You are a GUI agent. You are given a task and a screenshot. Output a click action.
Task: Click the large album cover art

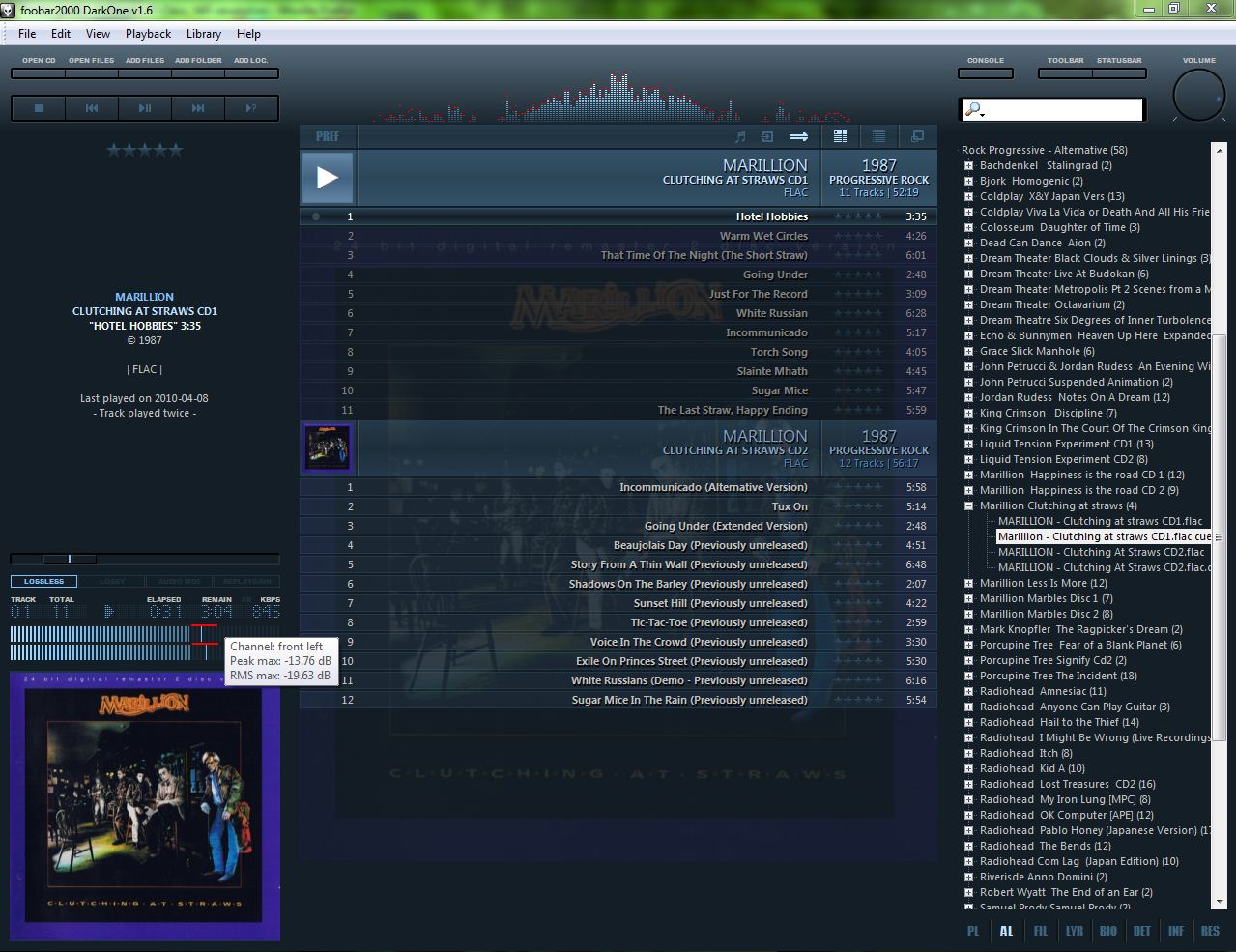(145, 806)
